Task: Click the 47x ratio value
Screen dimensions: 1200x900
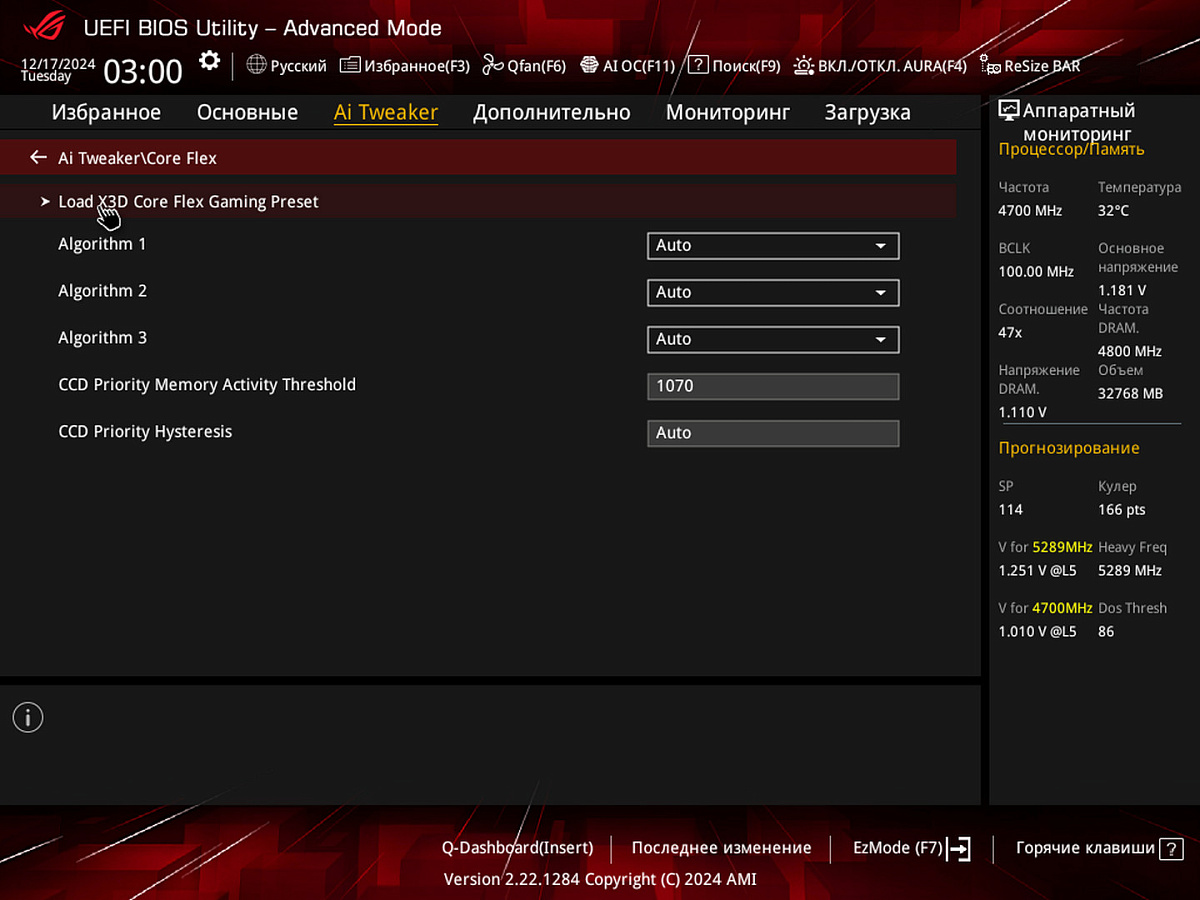Action: pyautogui.click(x=1010, y=333)
